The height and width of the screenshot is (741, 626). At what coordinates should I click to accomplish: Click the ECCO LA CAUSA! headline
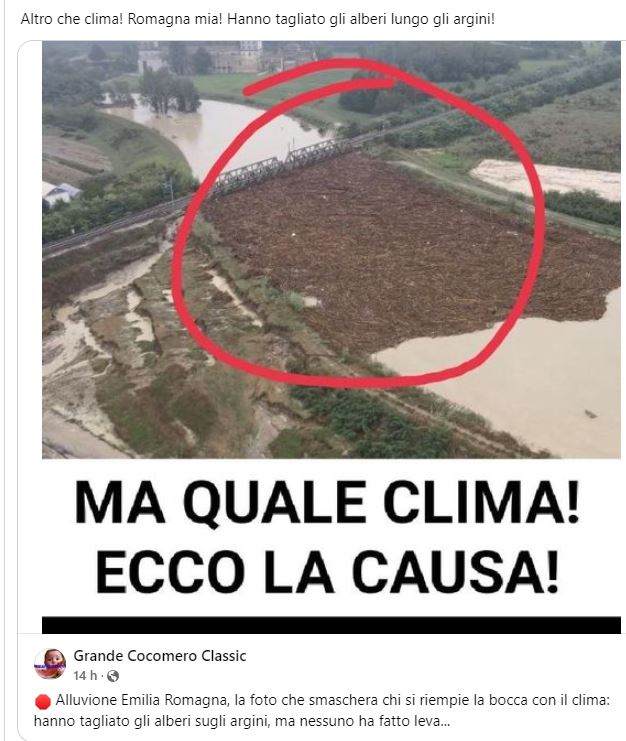327,572
